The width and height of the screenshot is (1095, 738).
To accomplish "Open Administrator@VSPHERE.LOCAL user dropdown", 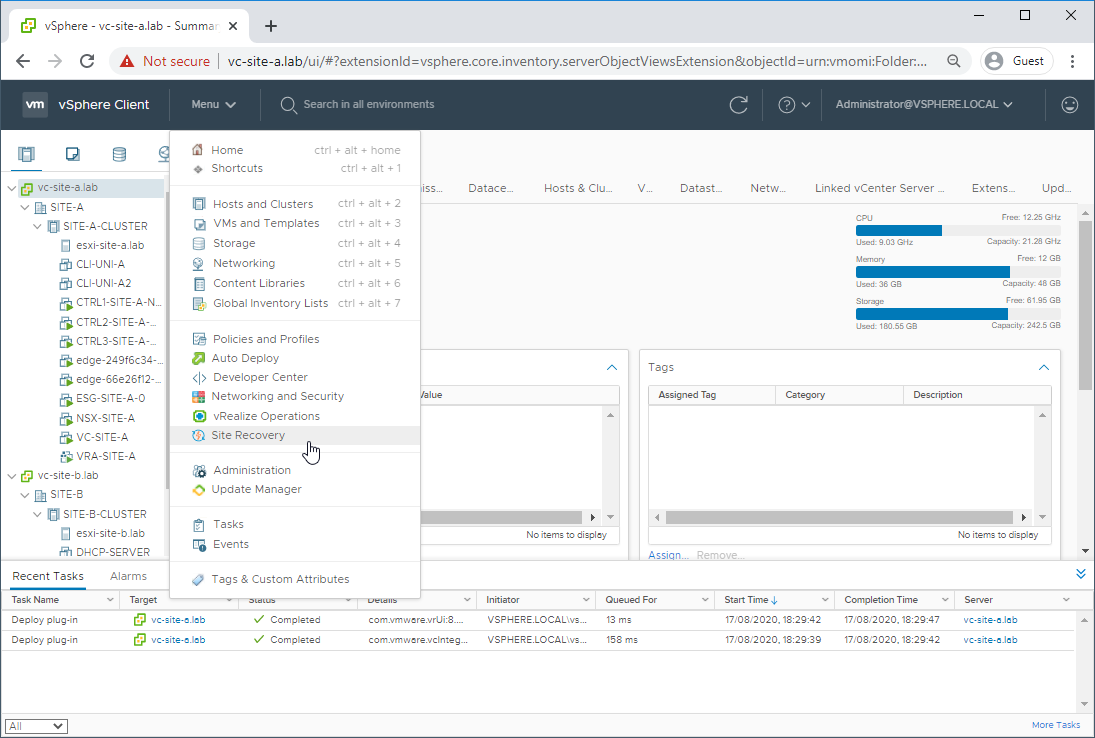I will click(x=924, y=105).
